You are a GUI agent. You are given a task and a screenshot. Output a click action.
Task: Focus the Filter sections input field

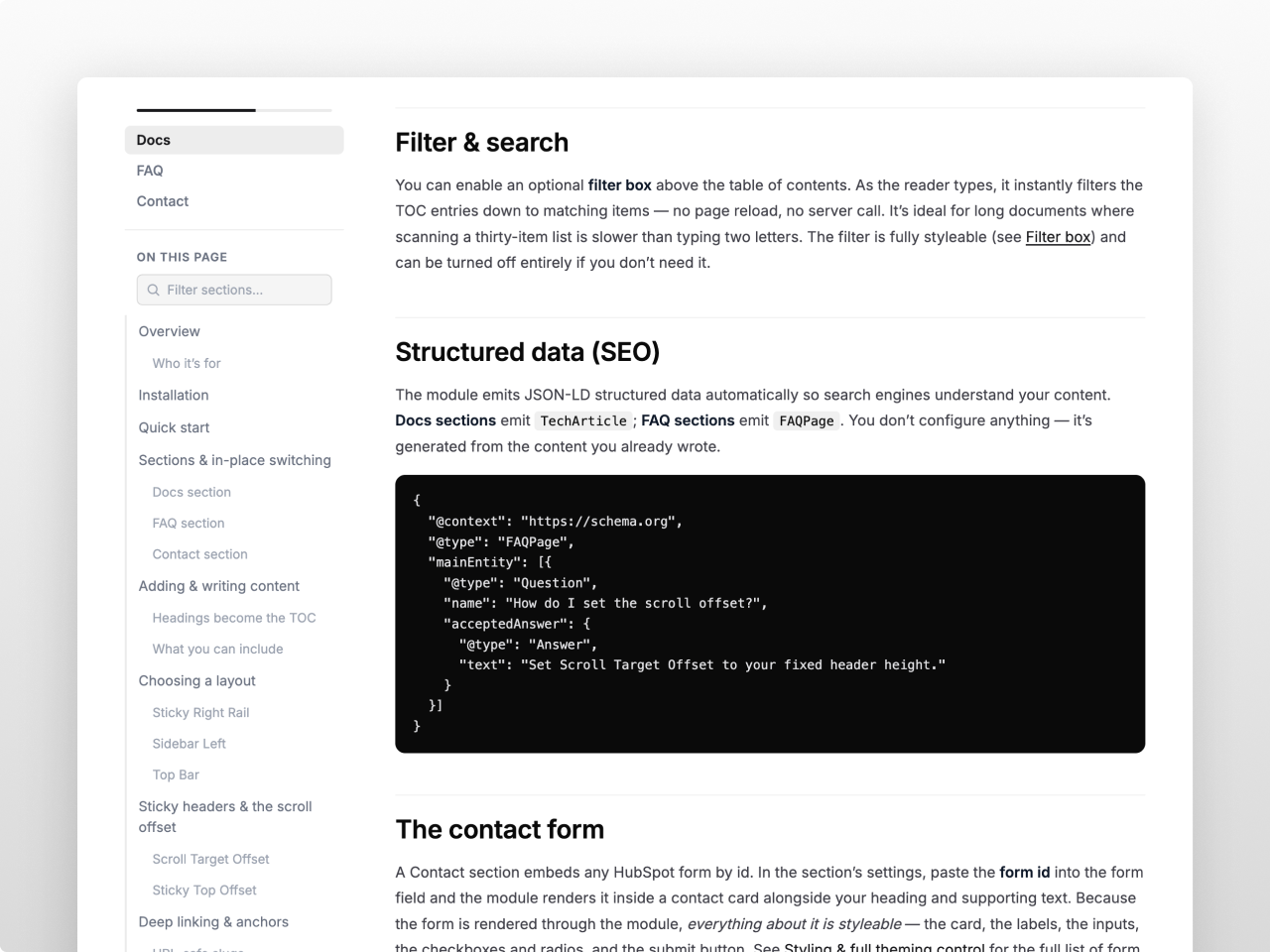(234, 290)
